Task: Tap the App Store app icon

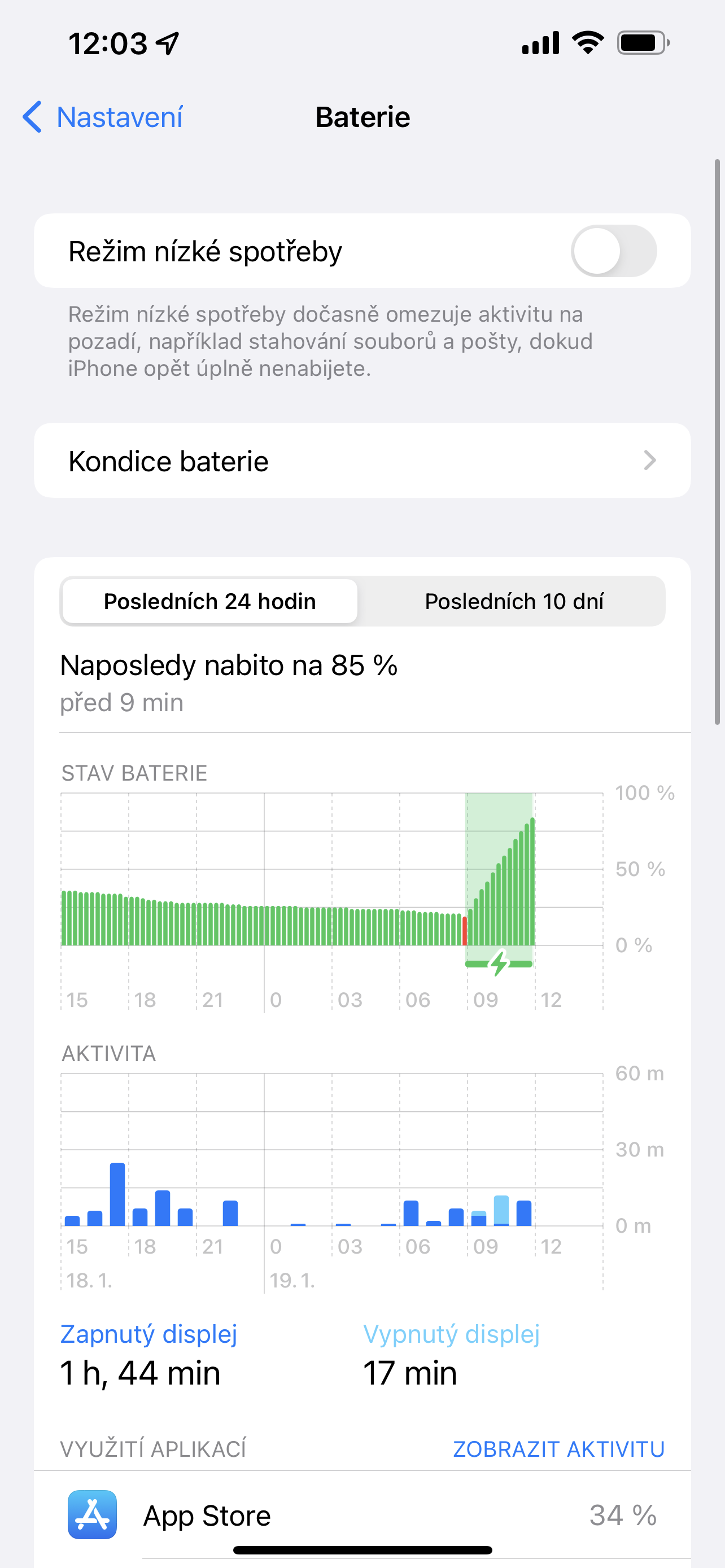Action: point(92,1514)
